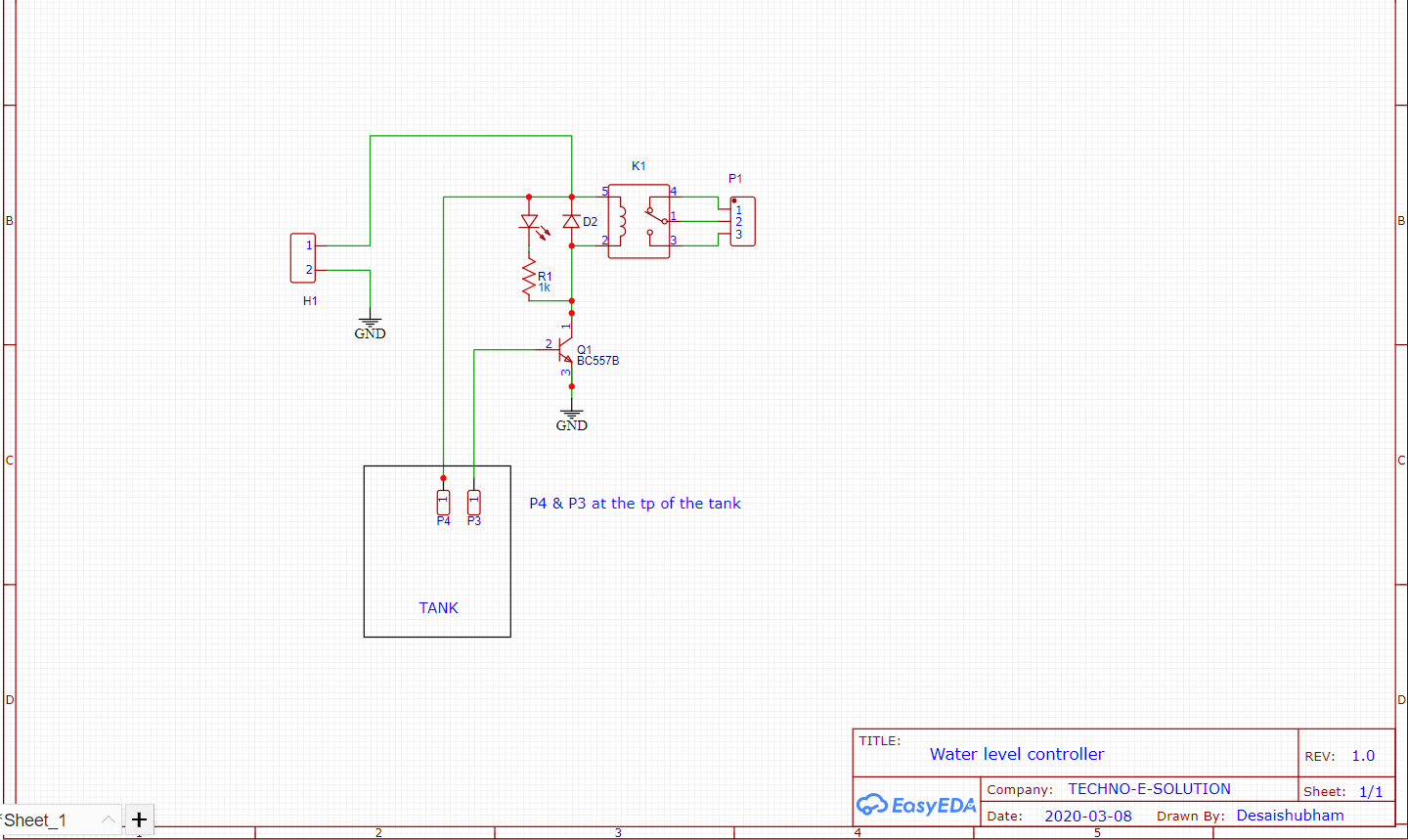Select the relay K1 symbol

[x=638, y=221]
